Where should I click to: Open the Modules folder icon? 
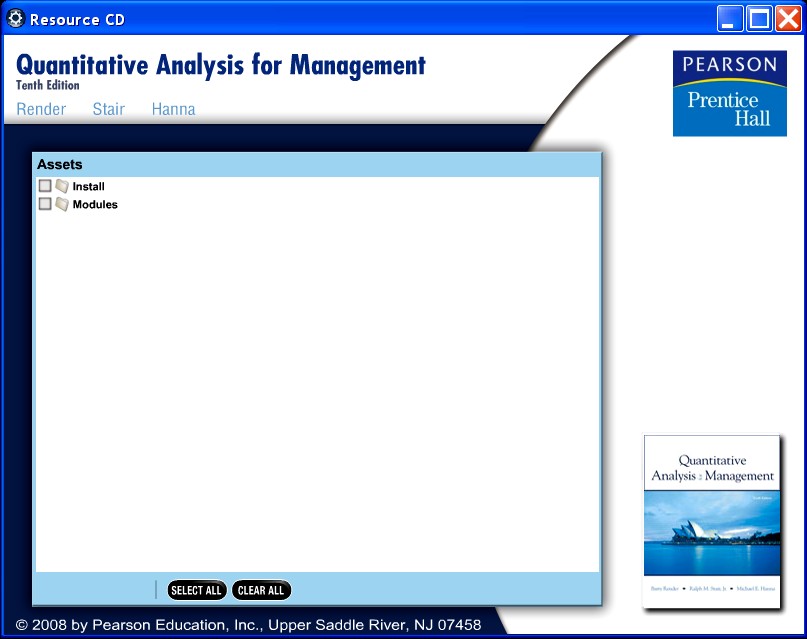click(62, 204)
